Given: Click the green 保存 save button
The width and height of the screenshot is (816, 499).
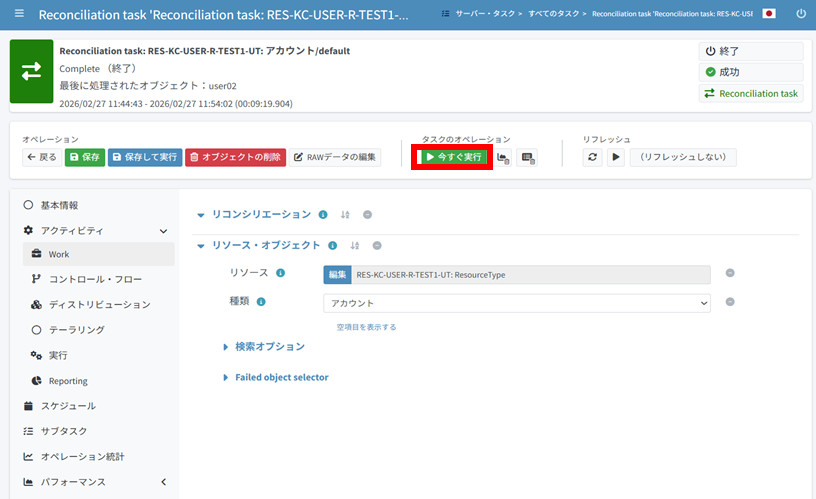Looking at the screenshot, I should click(x=85, y=157).
